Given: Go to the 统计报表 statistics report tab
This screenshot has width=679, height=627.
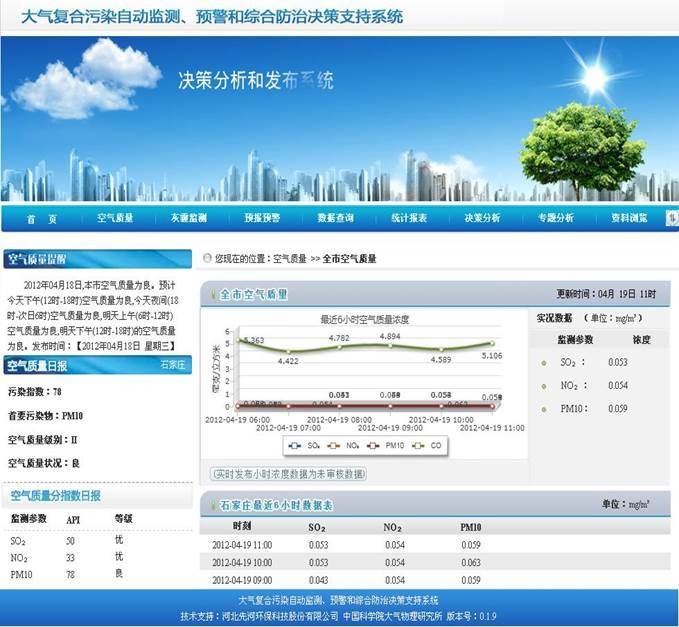Looking at the screenshot, I should pyautogui.click(x=409, y=218).
